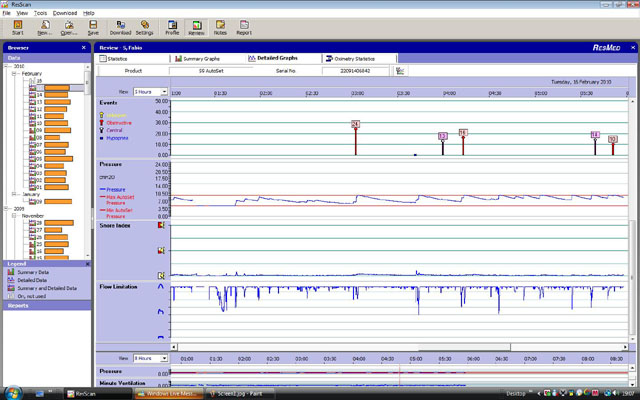Open the View menu

22,13
